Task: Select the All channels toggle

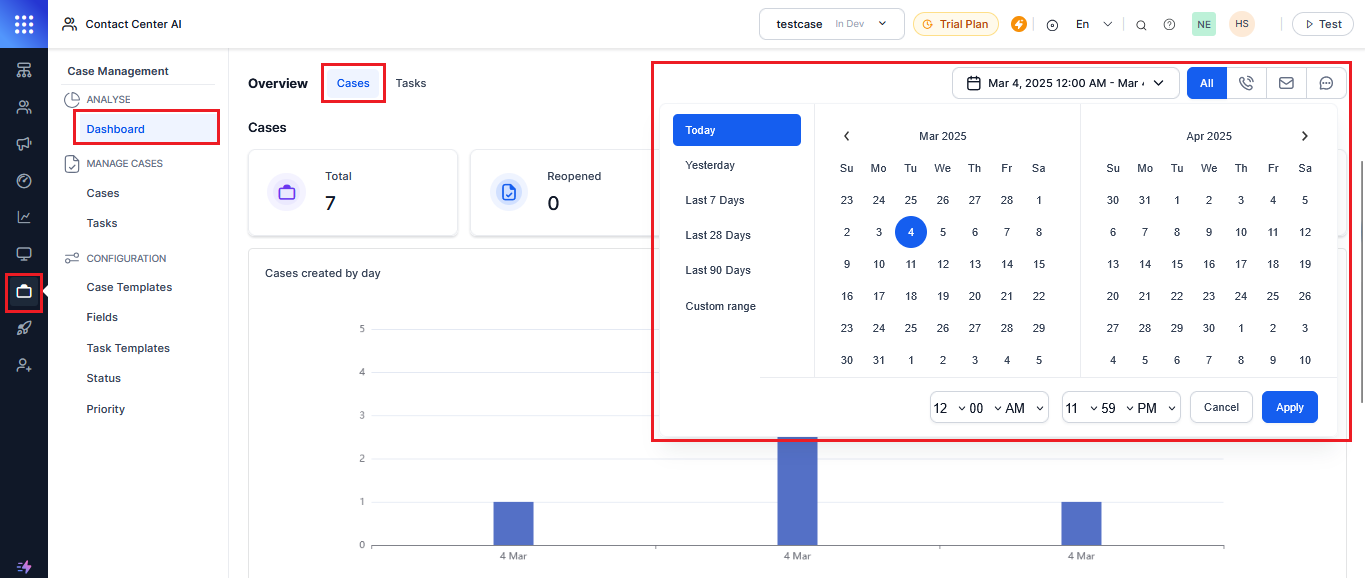Action: tap(1207, 83)
